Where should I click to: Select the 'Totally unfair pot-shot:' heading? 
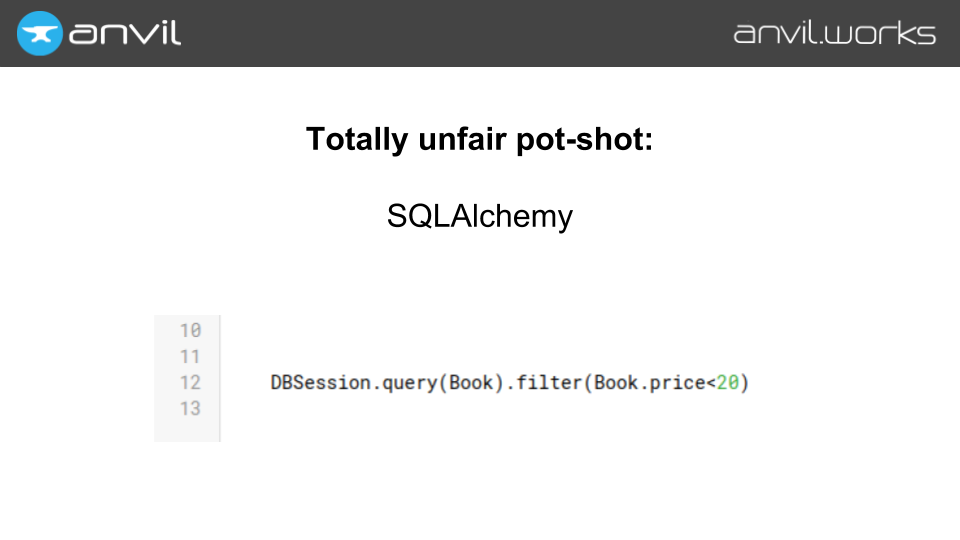479,139
